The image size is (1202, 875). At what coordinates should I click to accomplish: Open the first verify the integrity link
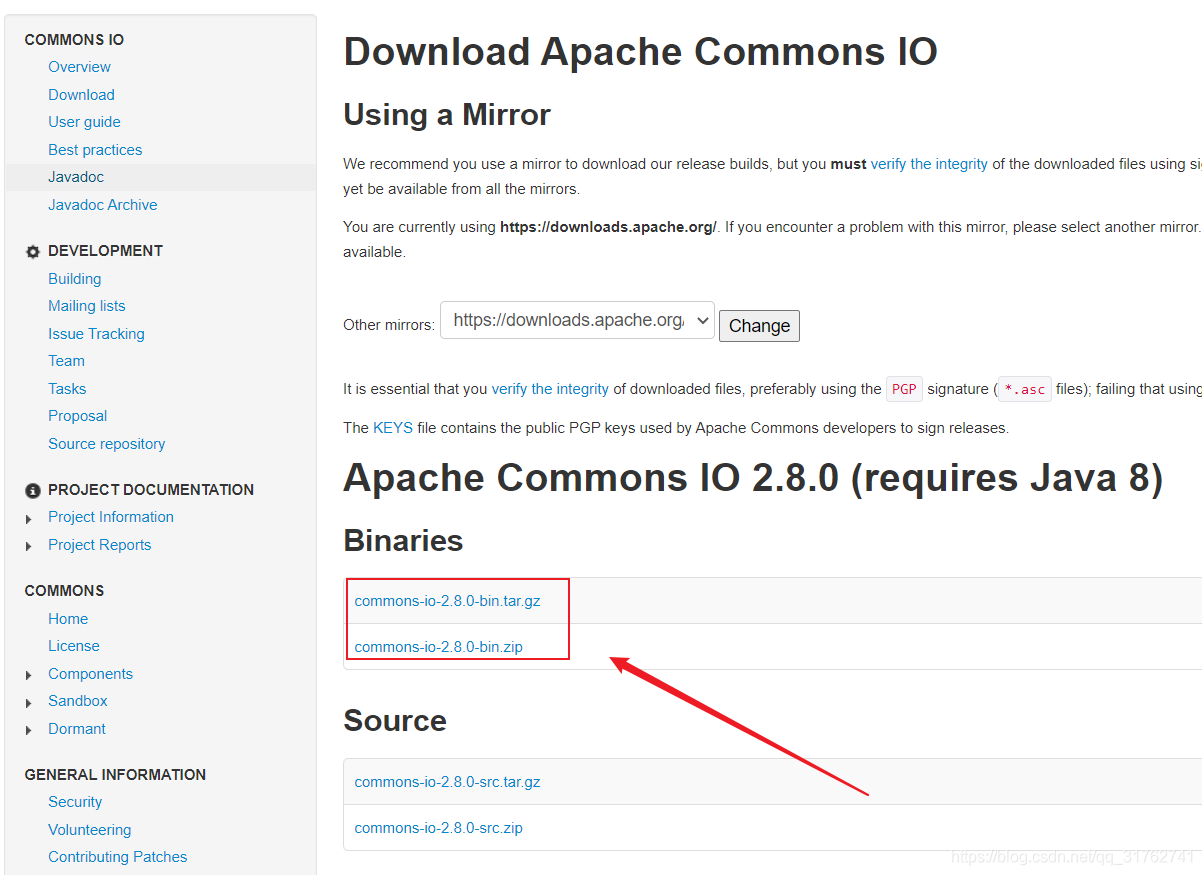(928, 164)
